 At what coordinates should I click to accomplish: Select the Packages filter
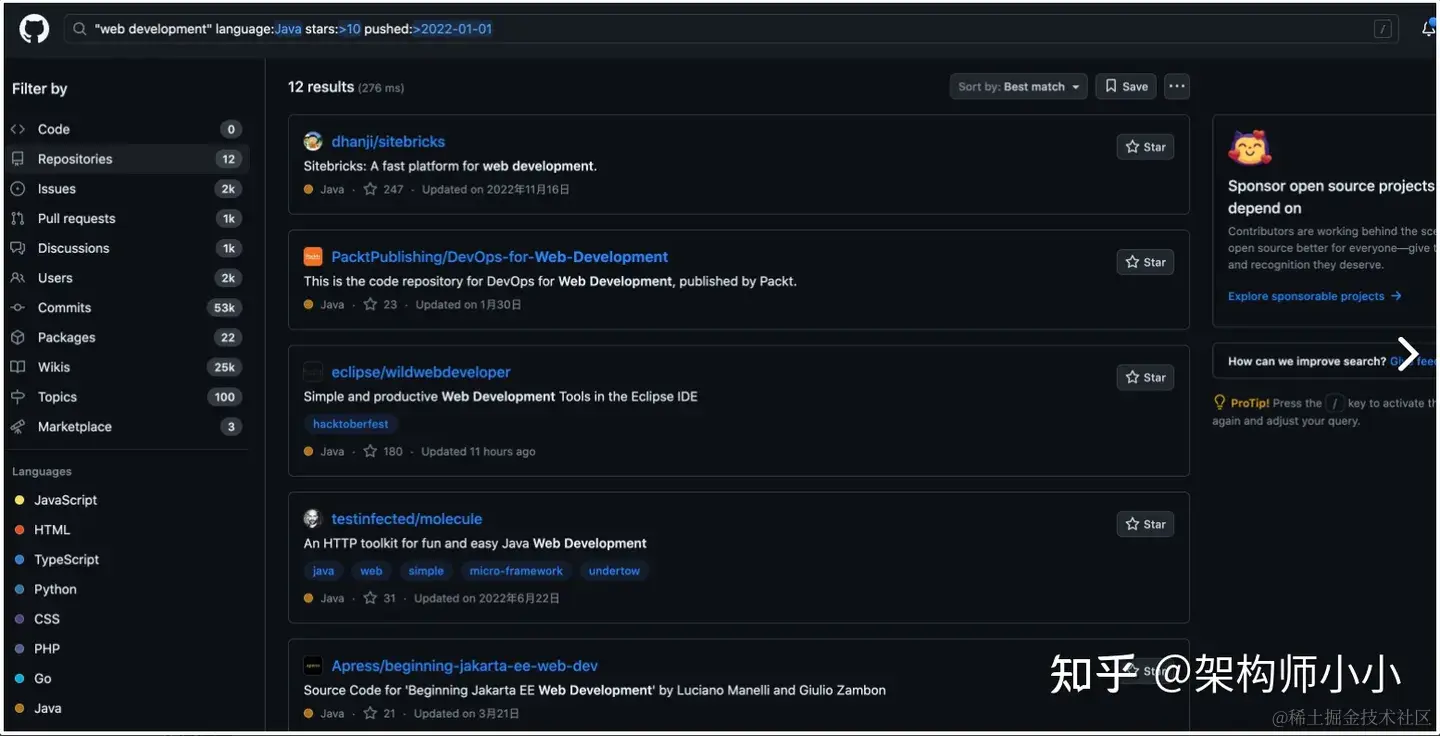point(127,337)
